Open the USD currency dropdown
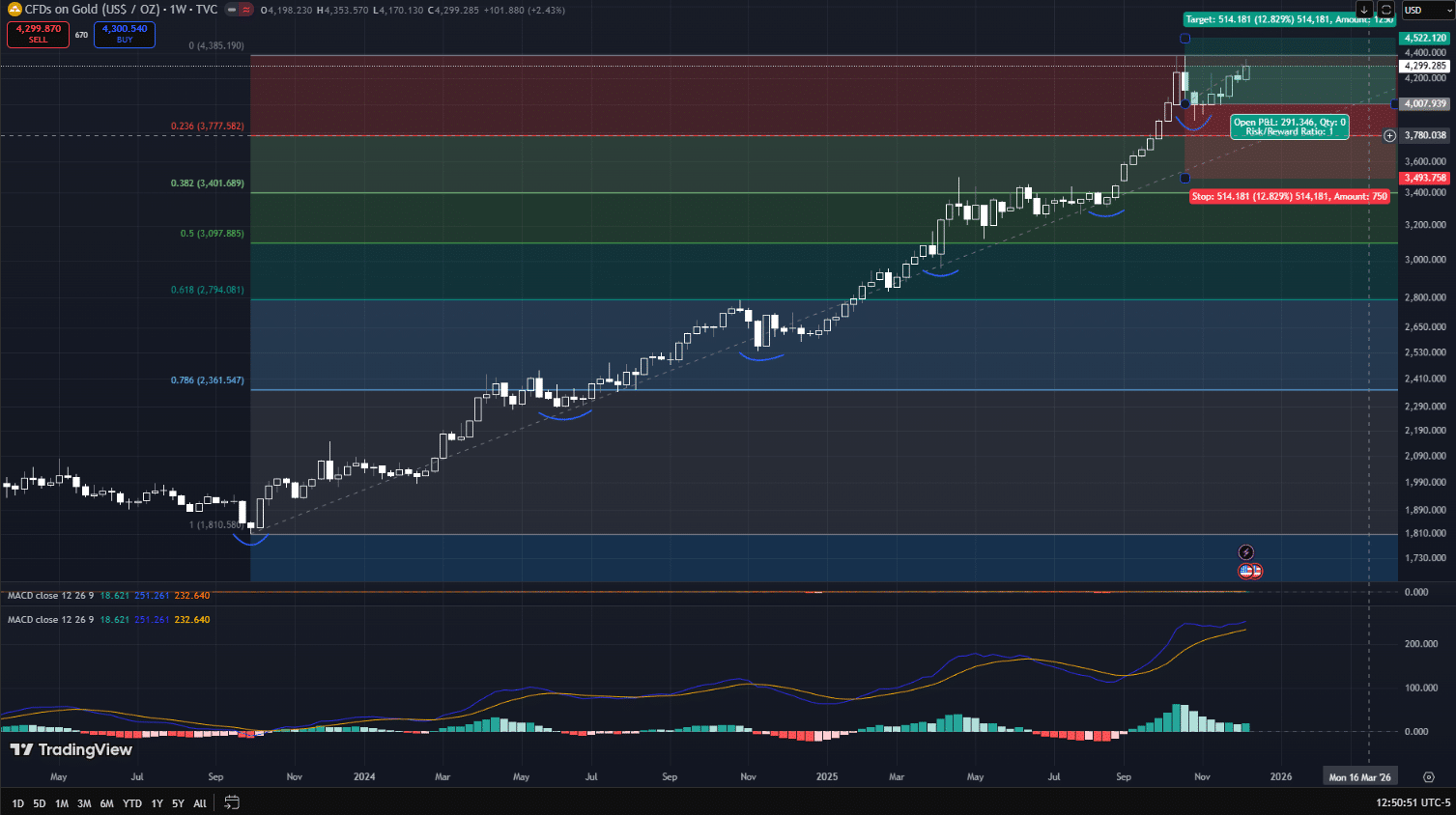1456x815 pixels. click(x=1427, y=10)
